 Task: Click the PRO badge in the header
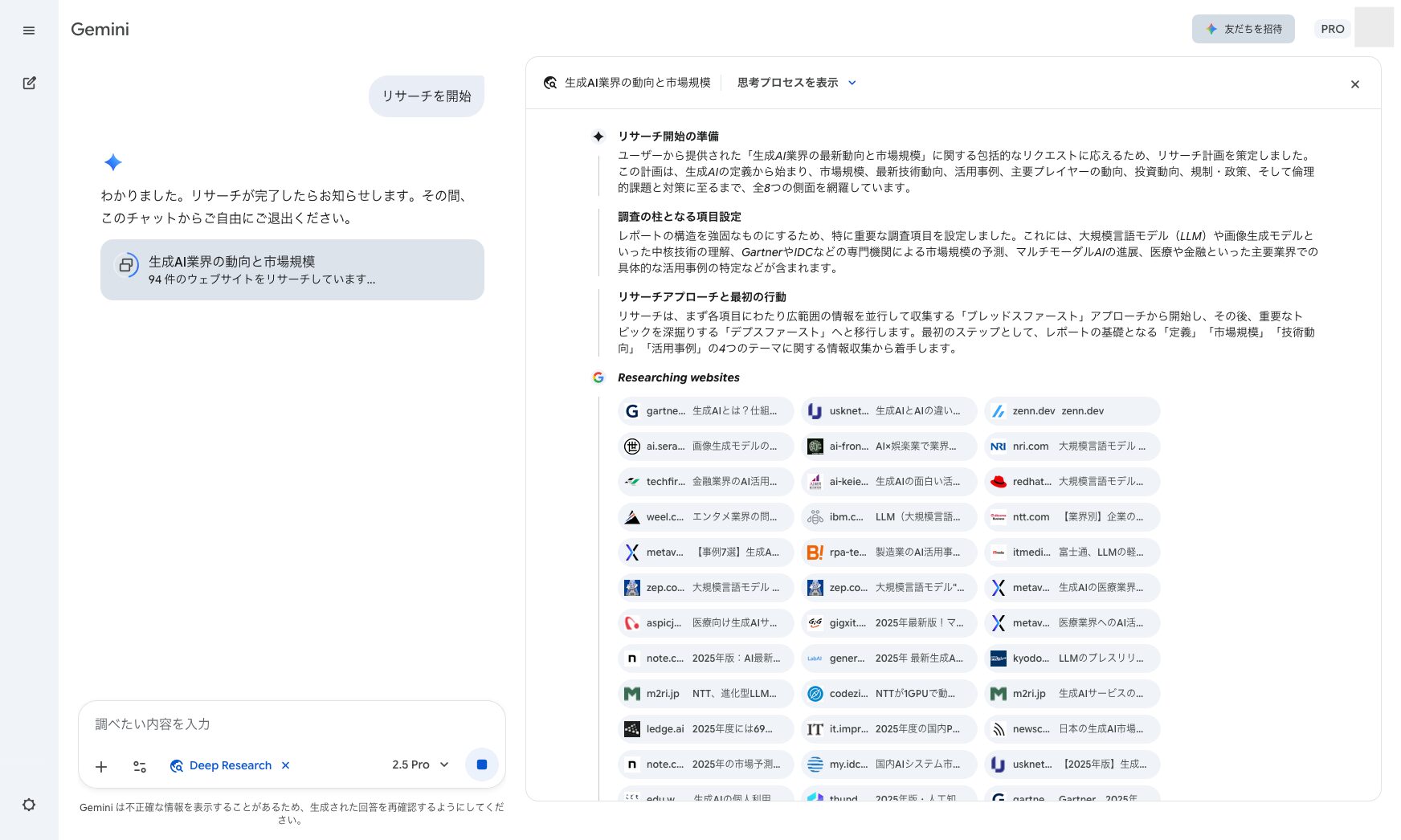[x=1332, y=28]
